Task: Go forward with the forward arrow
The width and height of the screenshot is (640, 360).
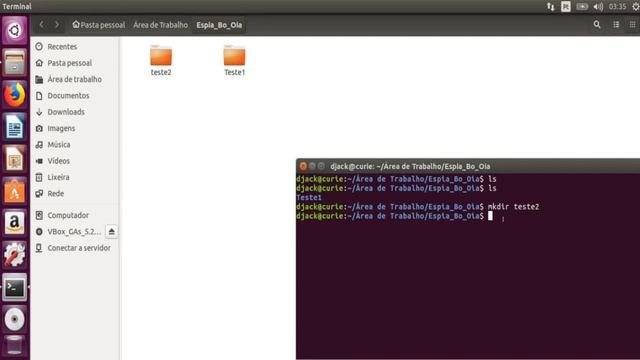Action: point(57,25)
